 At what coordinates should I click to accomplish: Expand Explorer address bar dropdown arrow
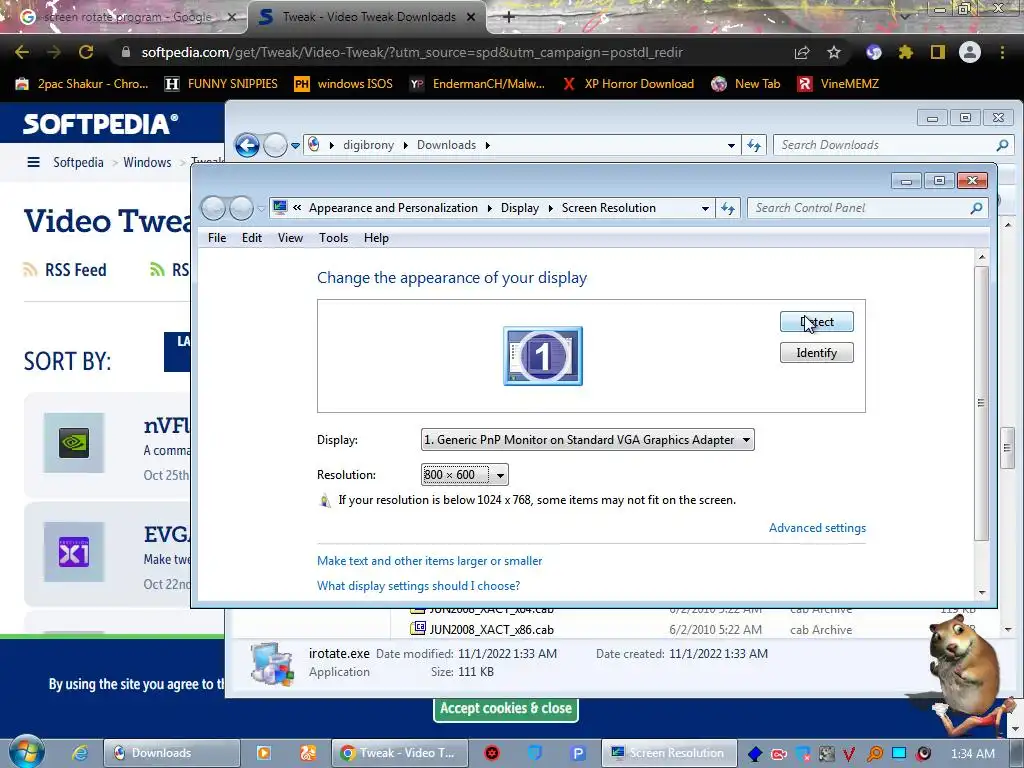[x=731, y=146]
